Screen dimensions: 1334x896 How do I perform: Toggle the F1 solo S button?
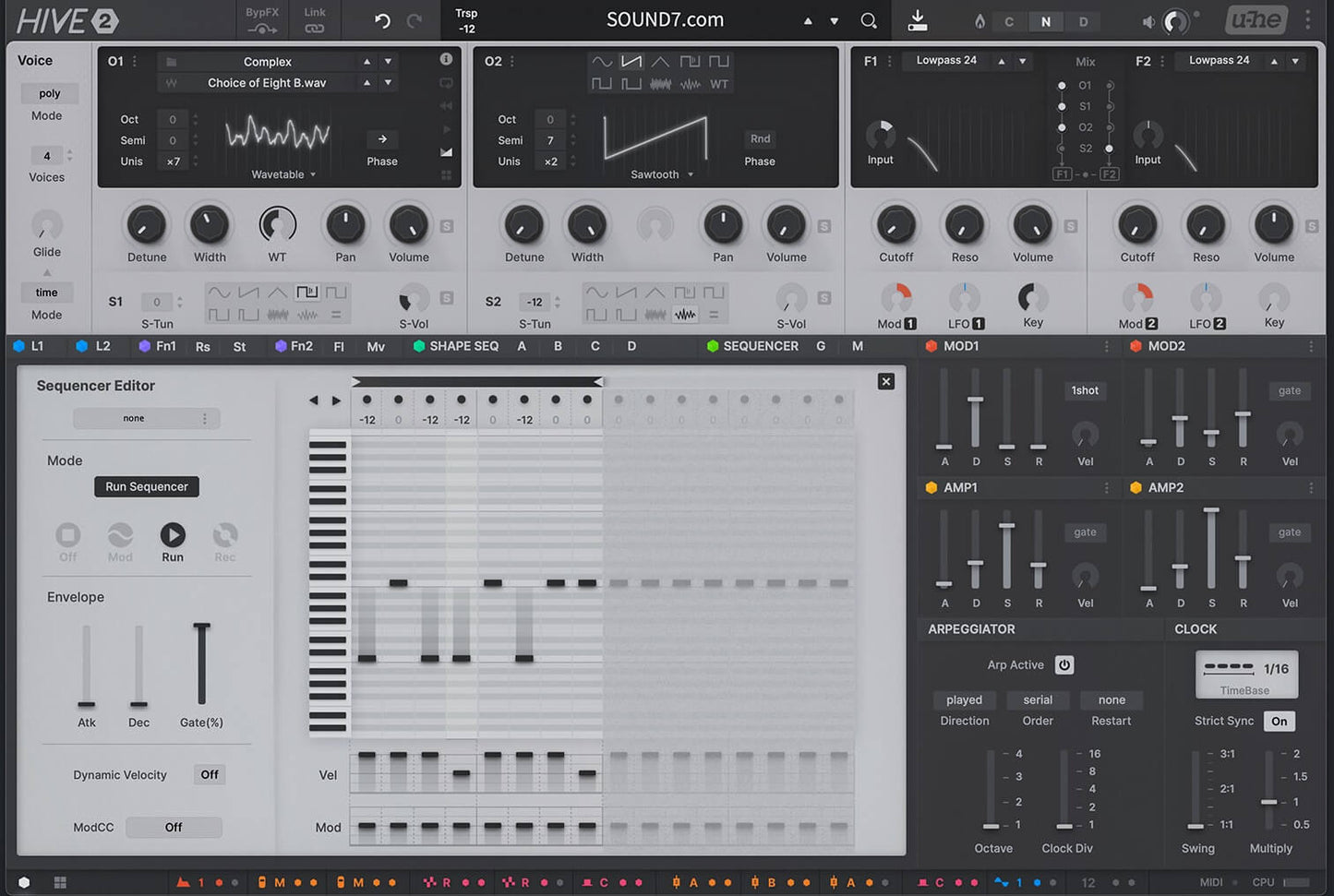coord(1071,226)
